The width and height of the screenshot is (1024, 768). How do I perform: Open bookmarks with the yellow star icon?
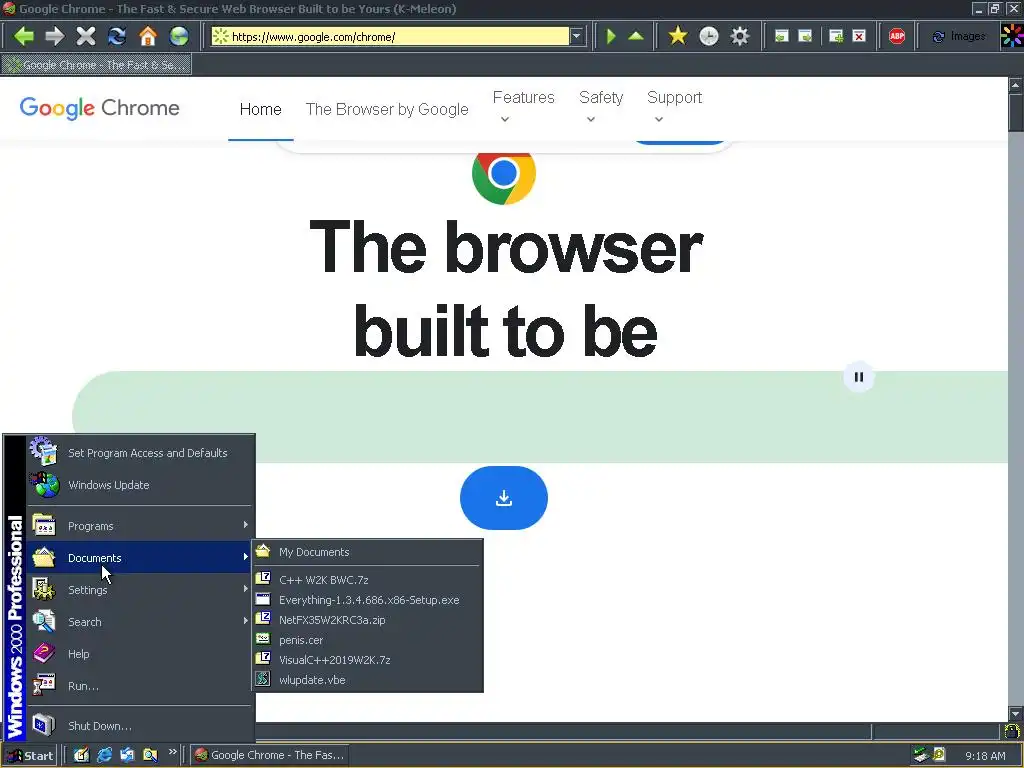pos(678,36)
